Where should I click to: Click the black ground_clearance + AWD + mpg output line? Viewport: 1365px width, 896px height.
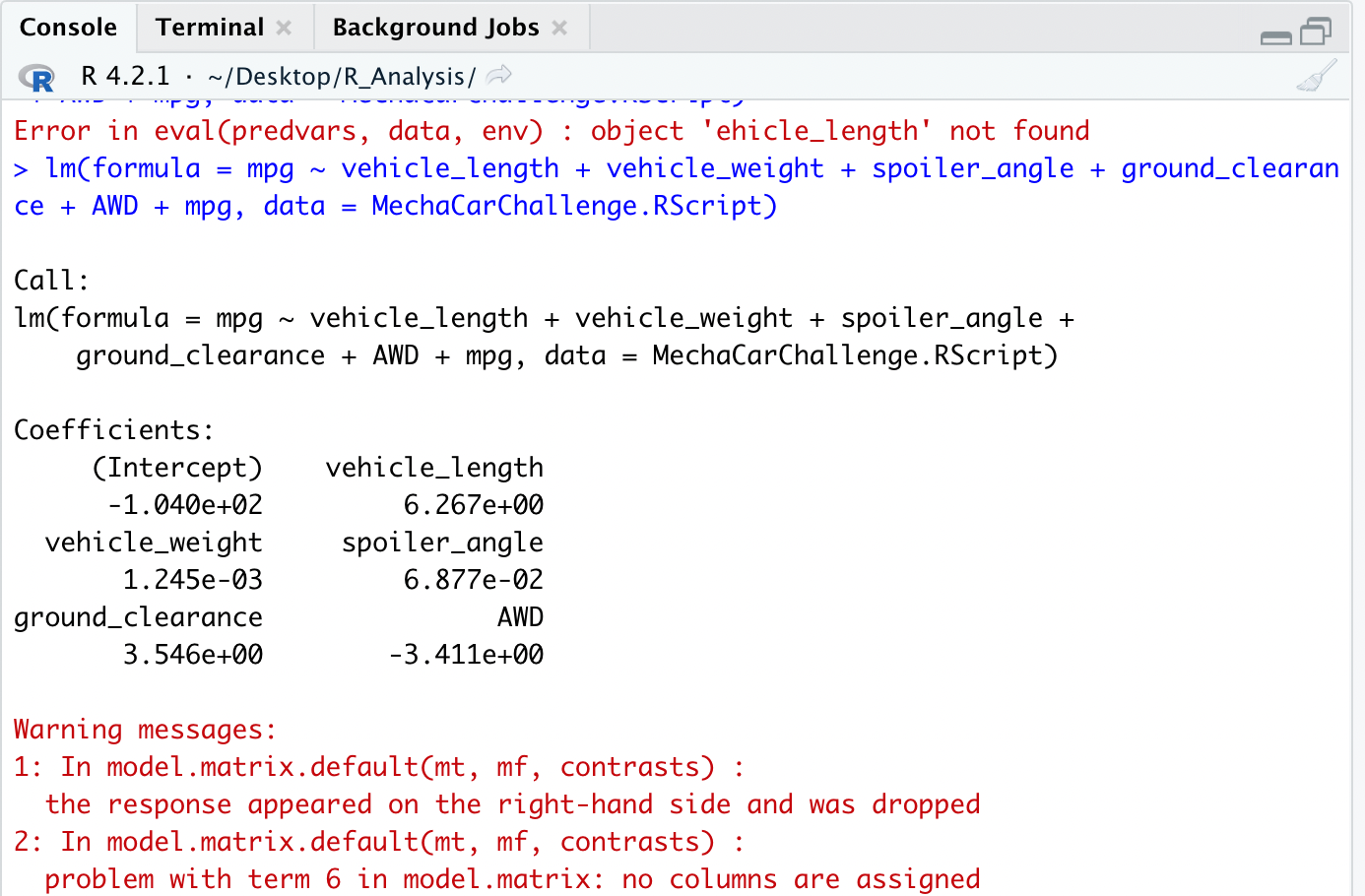(566, 355)
